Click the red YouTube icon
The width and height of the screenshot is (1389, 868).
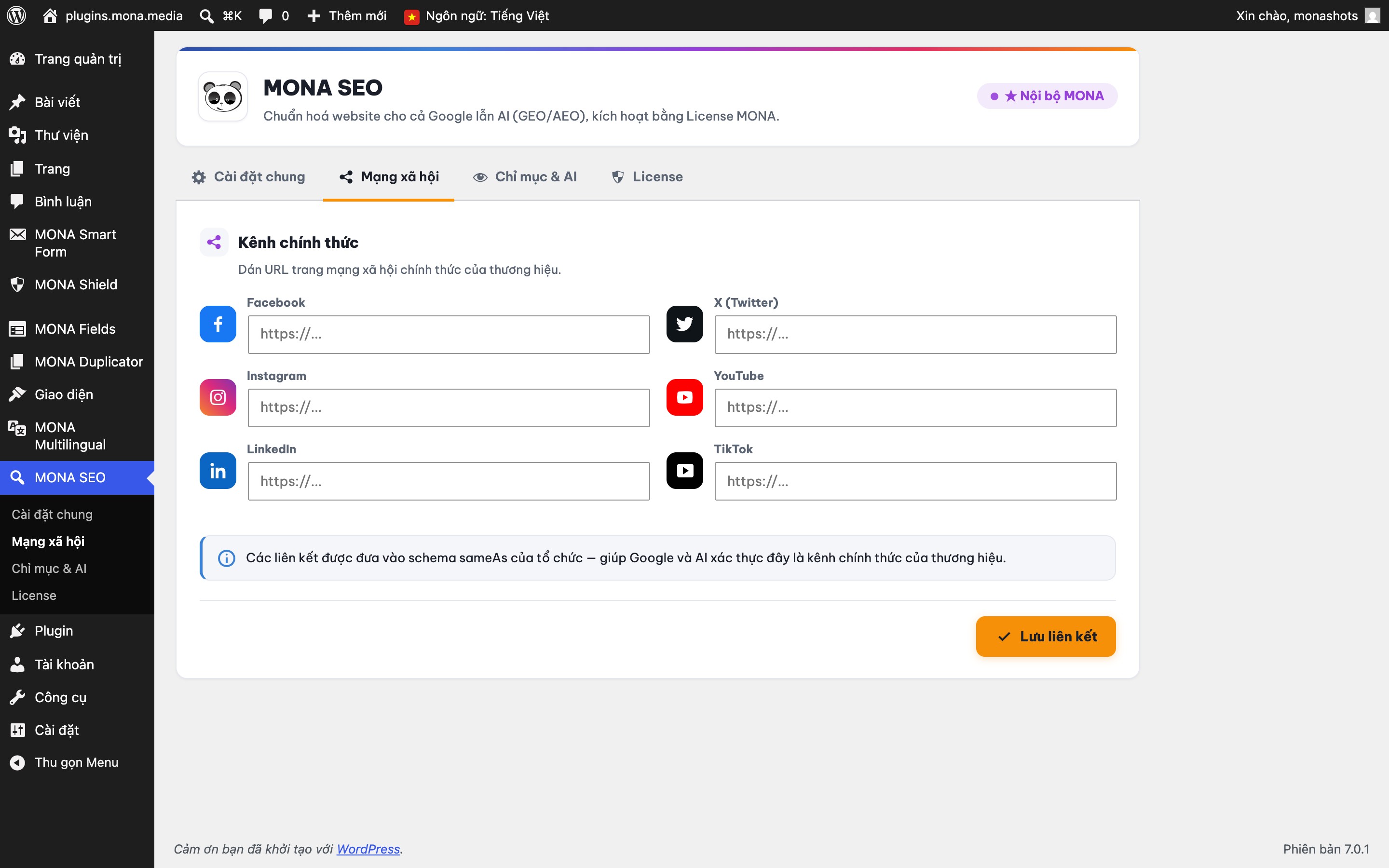point(684,397)
